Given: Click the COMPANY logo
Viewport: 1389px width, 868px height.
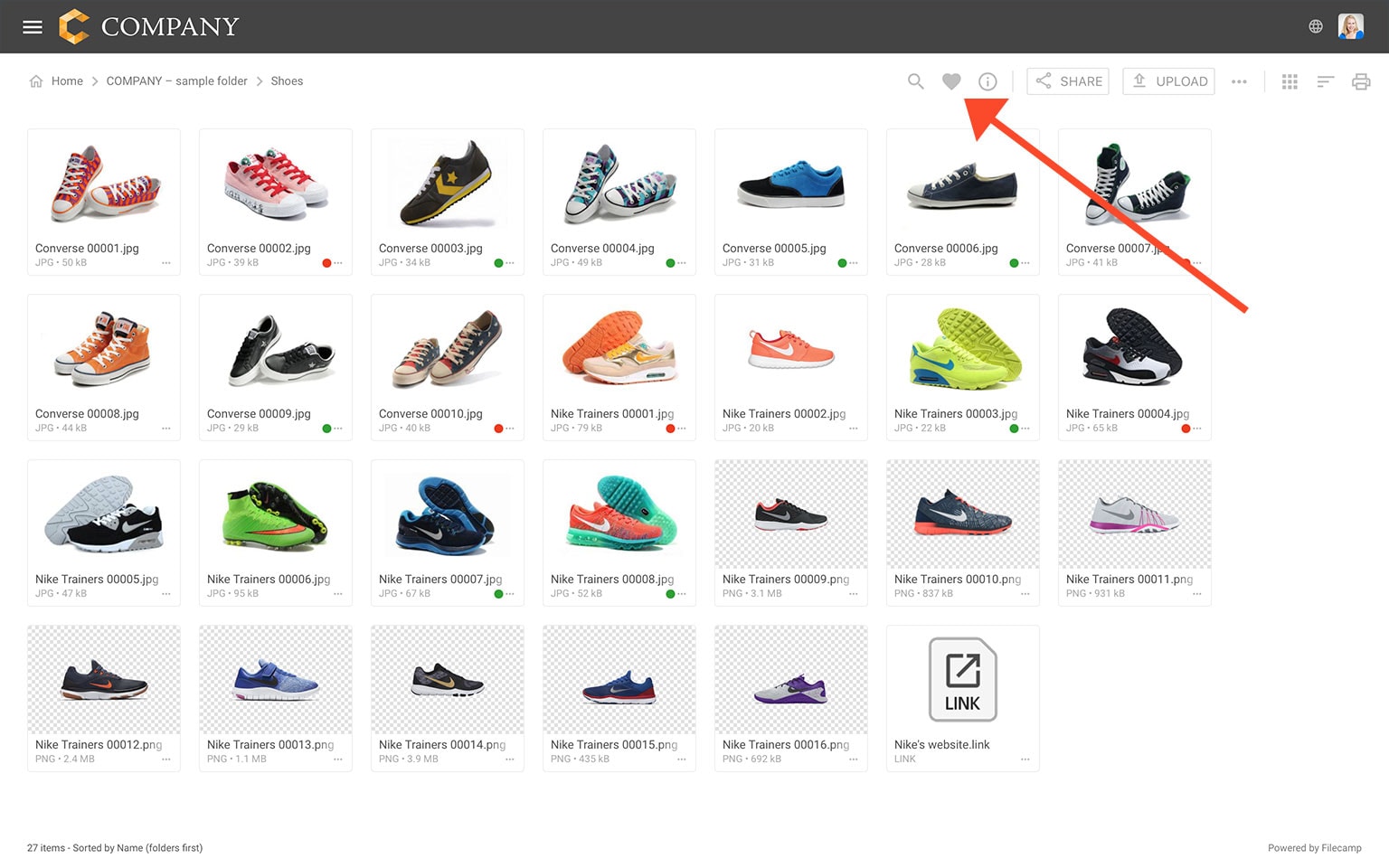Looking at the screenshot, I should click(149, 26).
